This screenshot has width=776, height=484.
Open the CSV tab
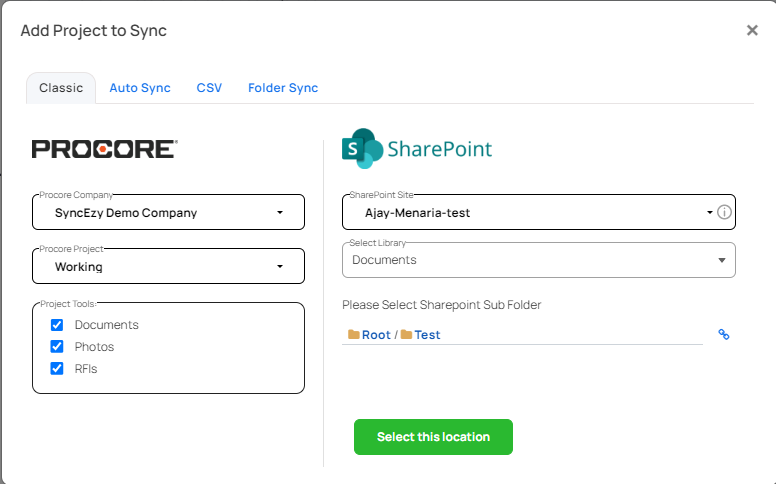pos(209,88)
